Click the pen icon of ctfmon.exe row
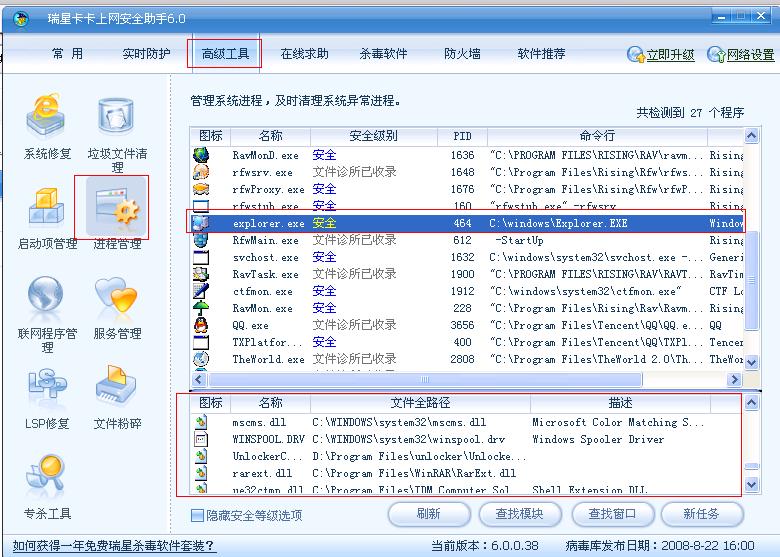 click(x=201, y=291)
